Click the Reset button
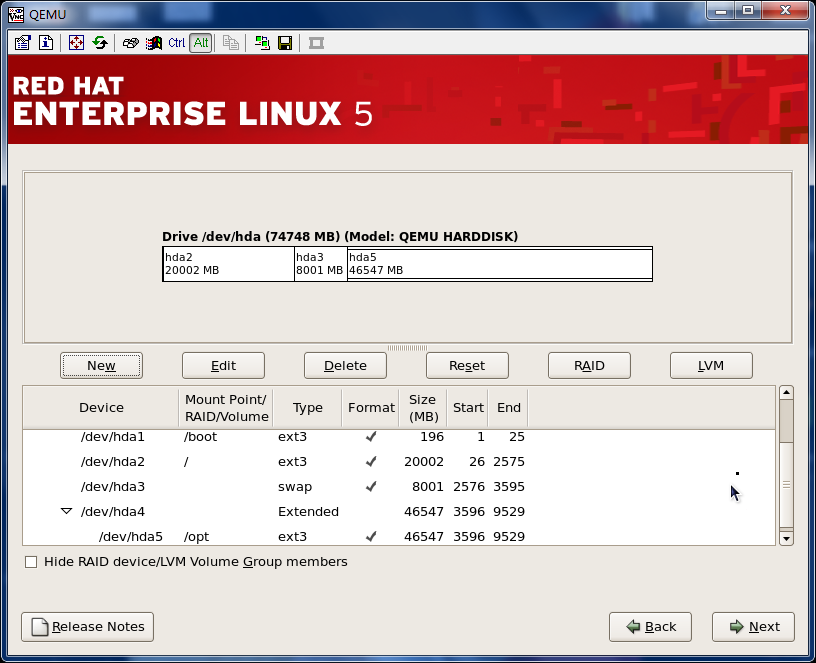The height and width of the screenshot is (663, 816). (x=467, y=366)
